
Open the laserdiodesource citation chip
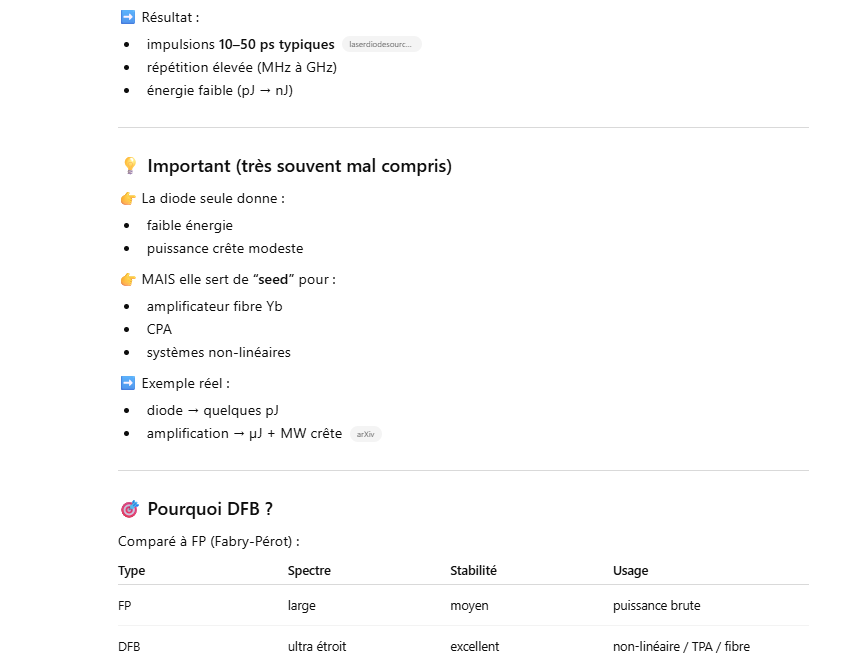[x=381, y=44]
